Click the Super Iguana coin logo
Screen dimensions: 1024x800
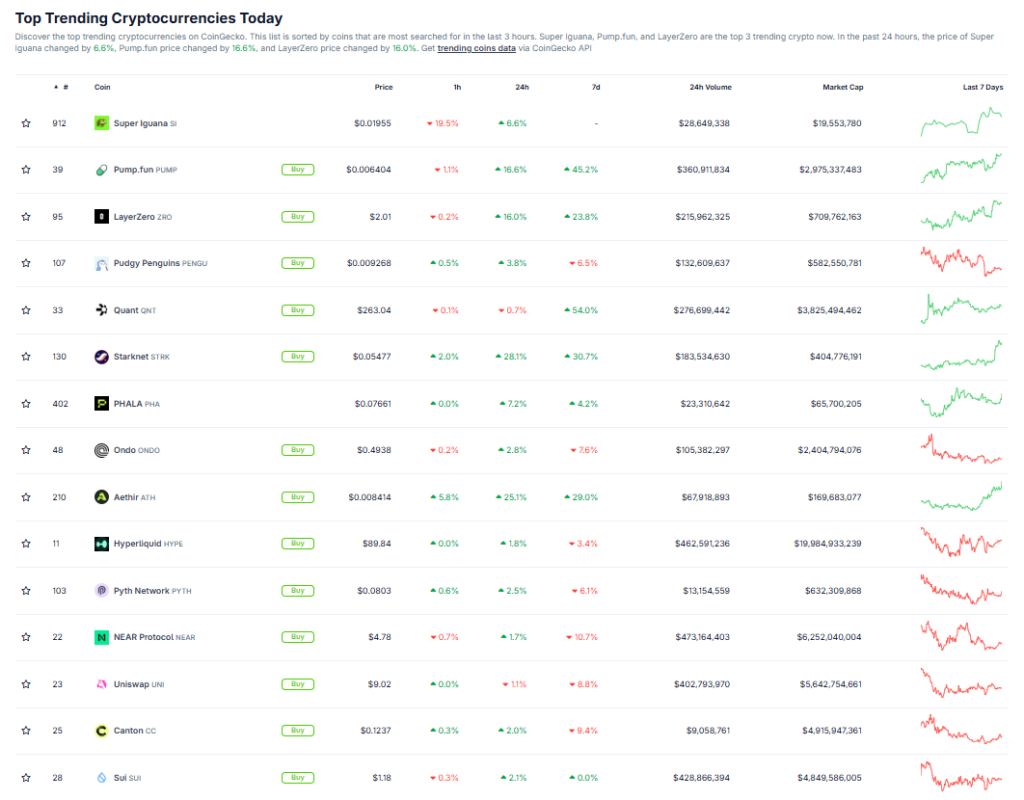click(101, 123)
